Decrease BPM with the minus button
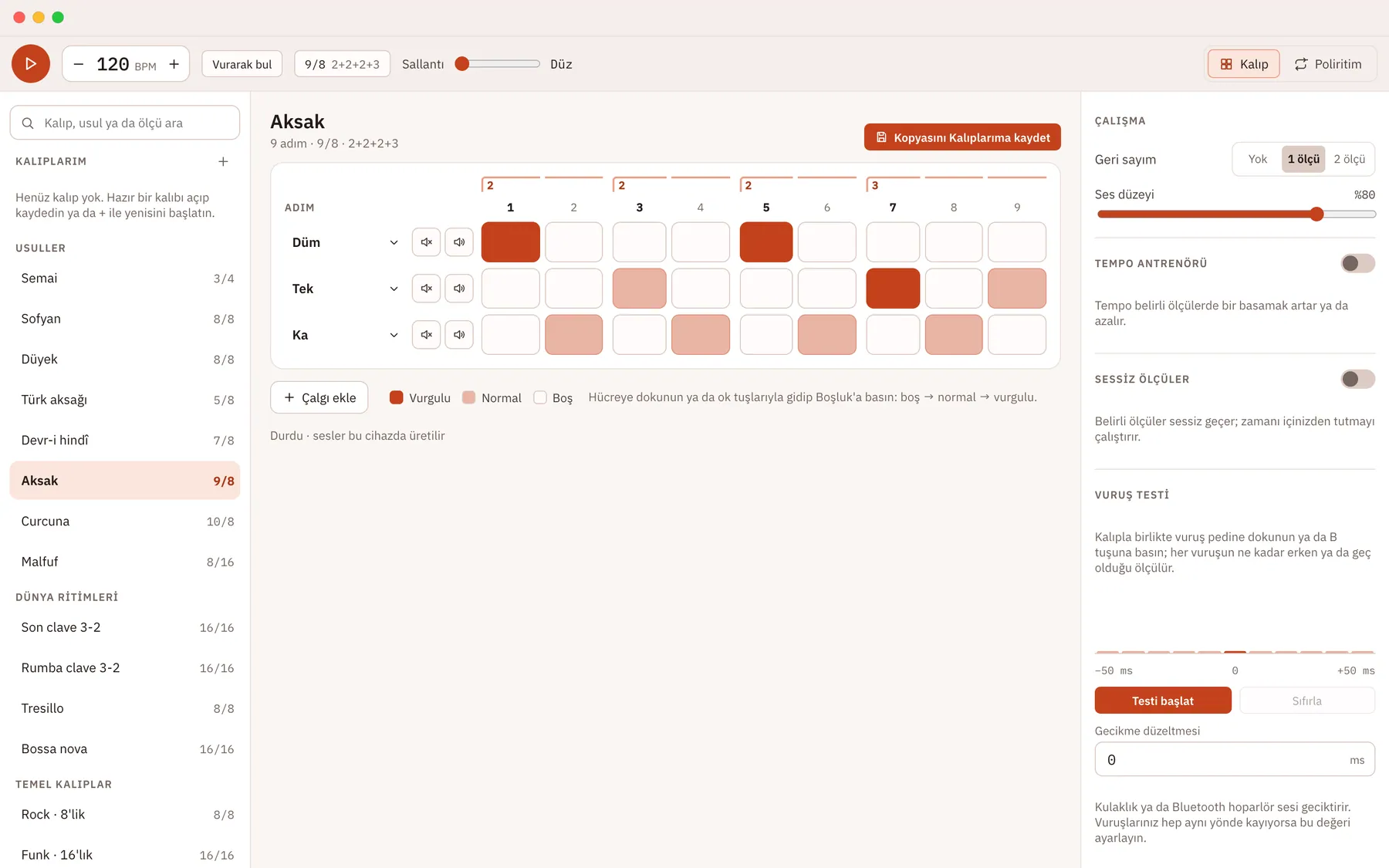Viewport: 1389px width, 868px height. tap(79, 64)
